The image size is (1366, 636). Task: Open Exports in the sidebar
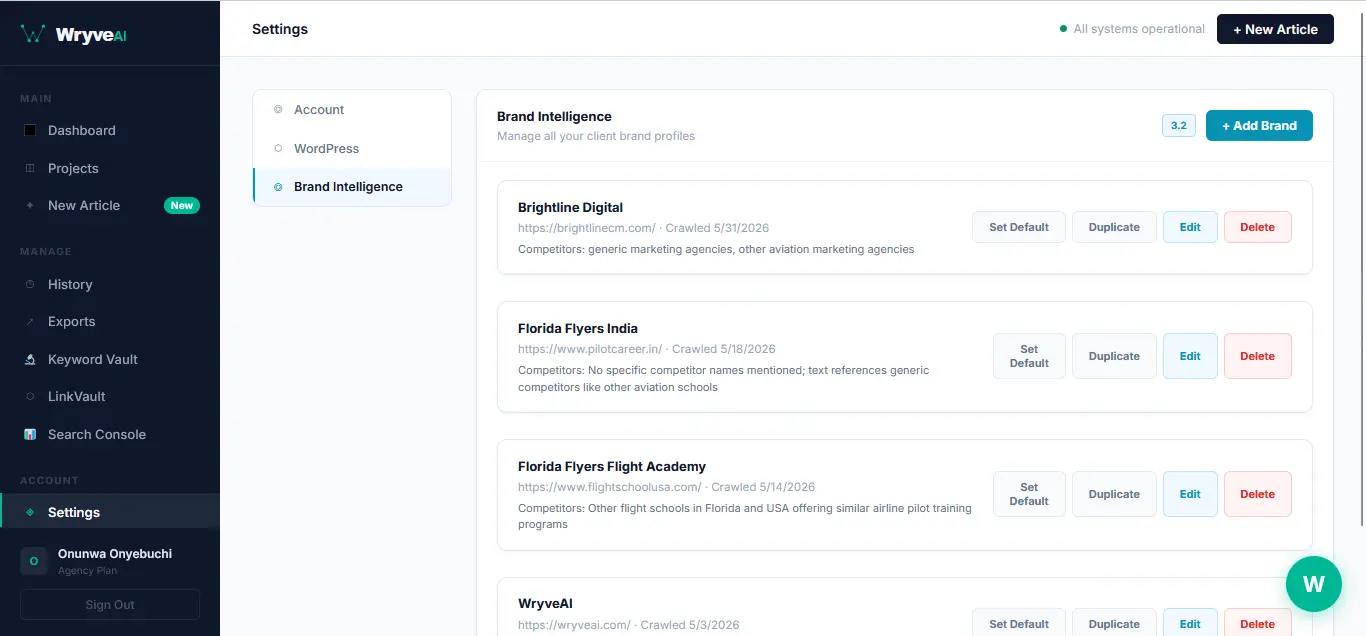click(110, 322)
